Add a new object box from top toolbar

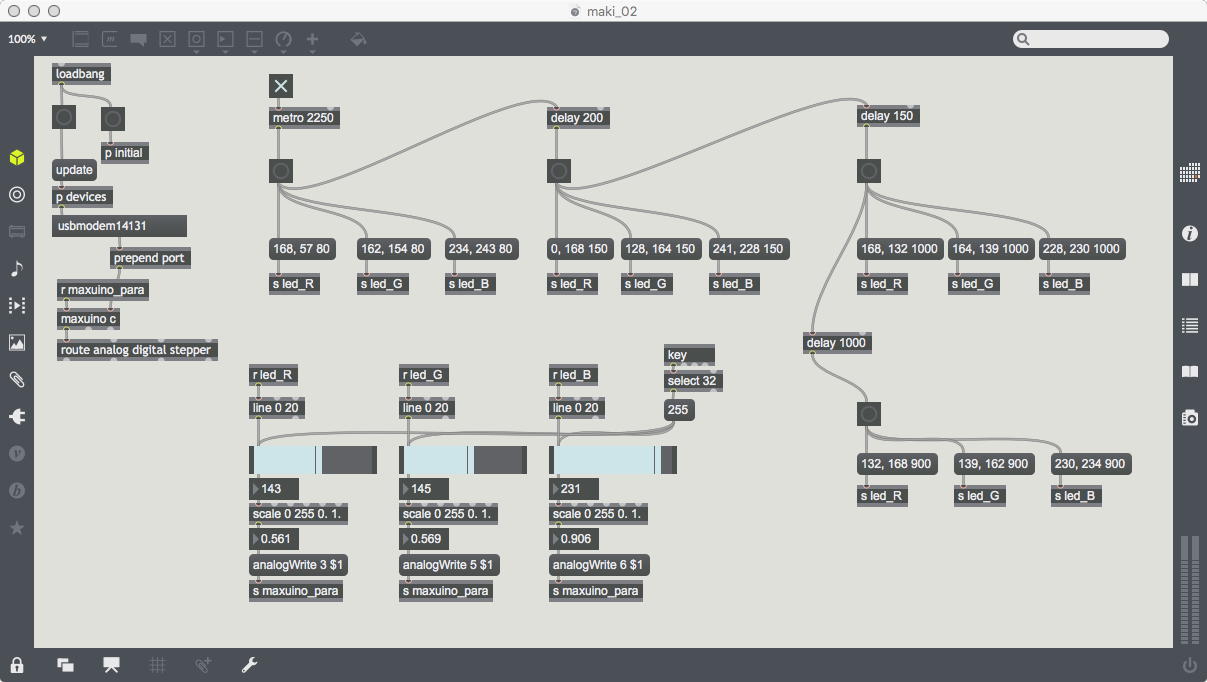[81, 39]
